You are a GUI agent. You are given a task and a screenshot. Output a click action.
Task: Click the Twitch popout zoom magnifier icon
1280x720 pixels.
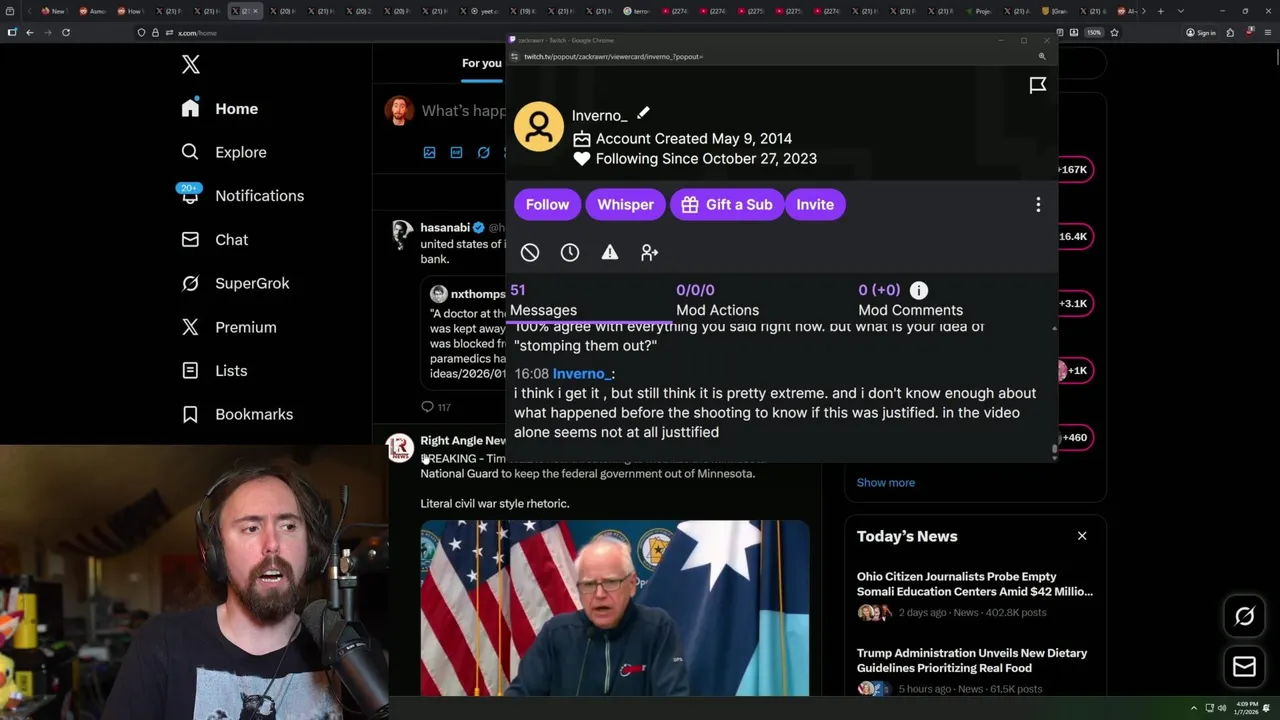[1042, 56]
